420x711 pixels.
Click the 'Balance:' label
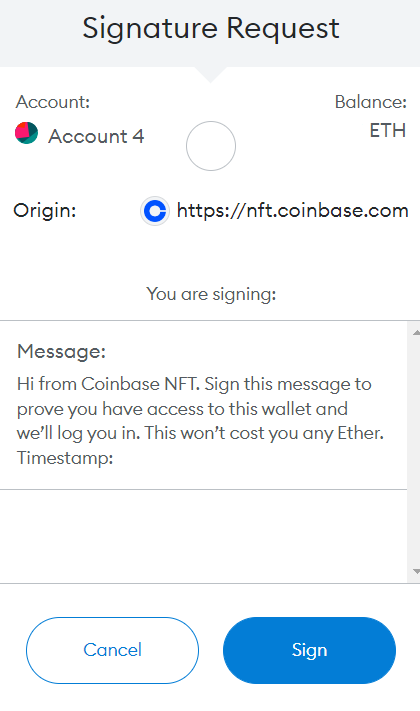[371, 102]
